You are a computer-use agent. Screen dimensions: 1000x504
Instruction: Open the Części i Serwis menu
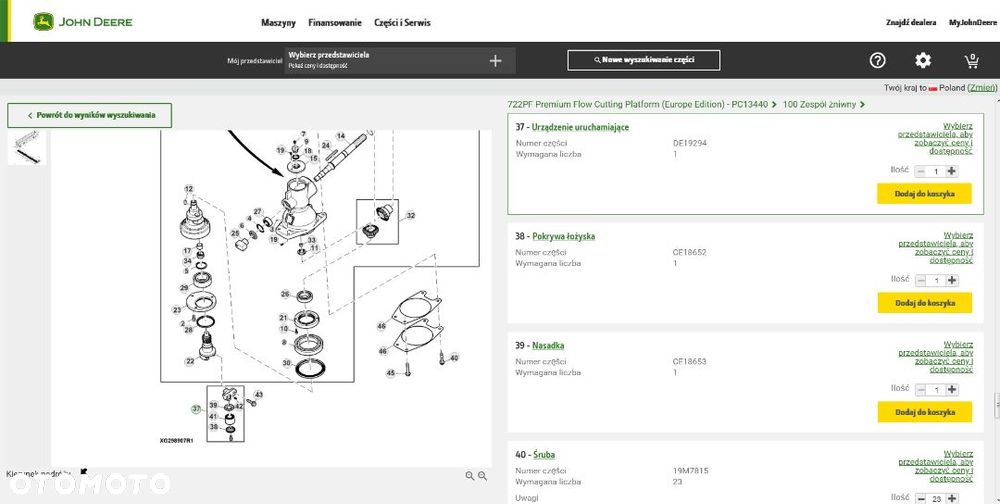[402, 22]
